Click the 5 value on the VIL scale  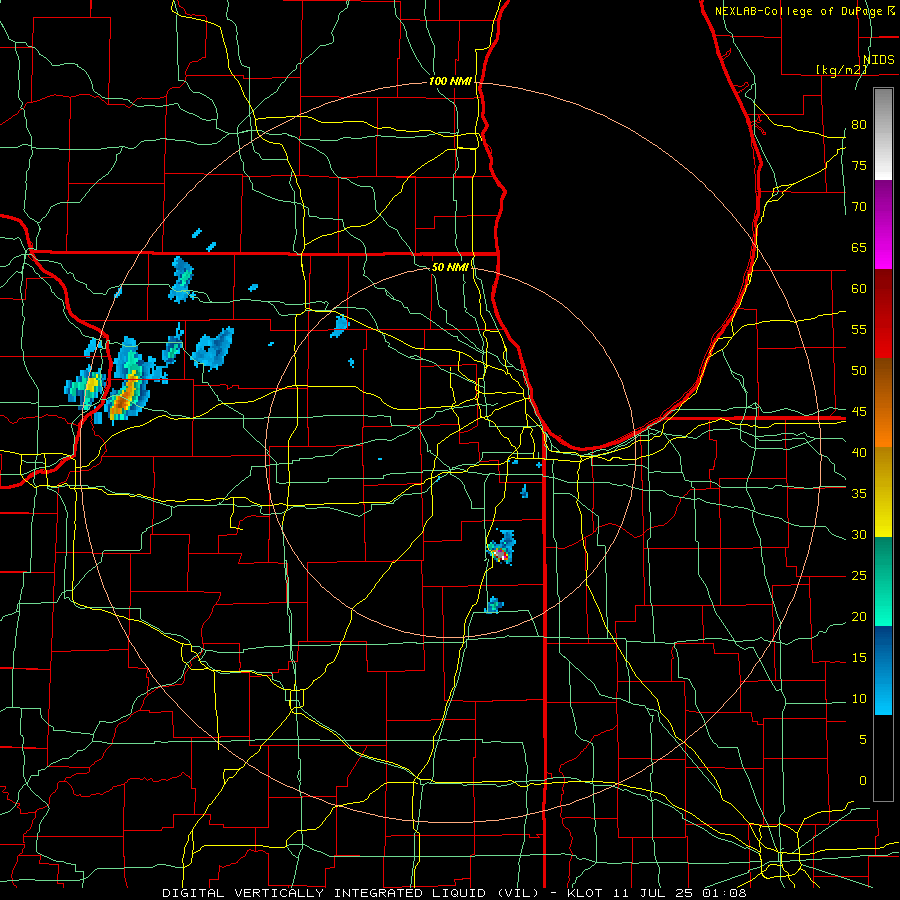pos(863,740)
